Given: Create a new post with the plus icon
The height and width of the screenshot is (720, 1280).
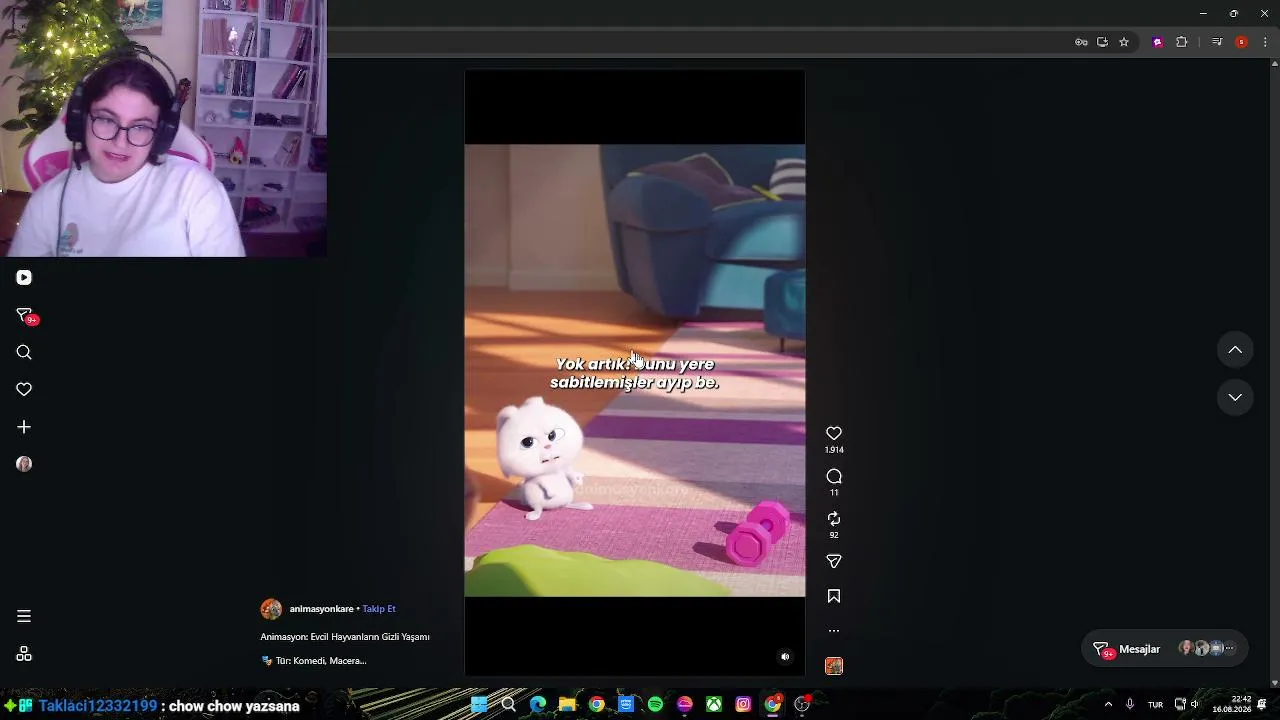Looking at the screenshot, I should [x=24, y=427].
